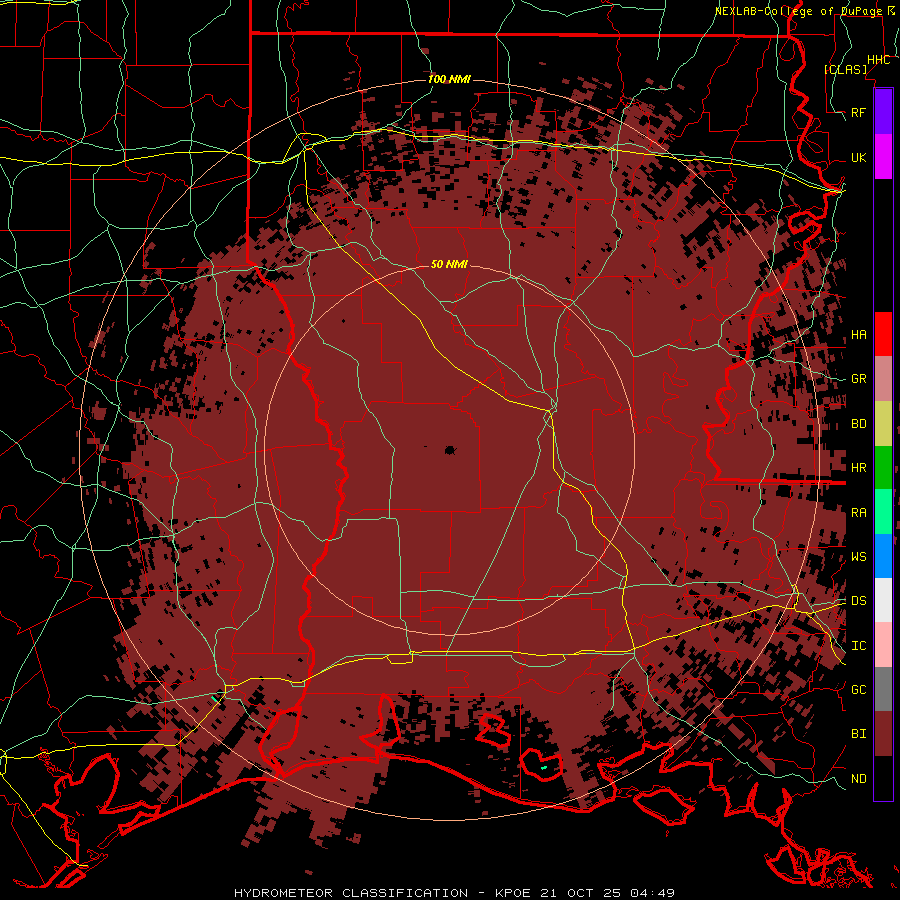Pick the blue WS legend swatch
The width and height of the screenshot is (900, 900).
pos(883,556)
